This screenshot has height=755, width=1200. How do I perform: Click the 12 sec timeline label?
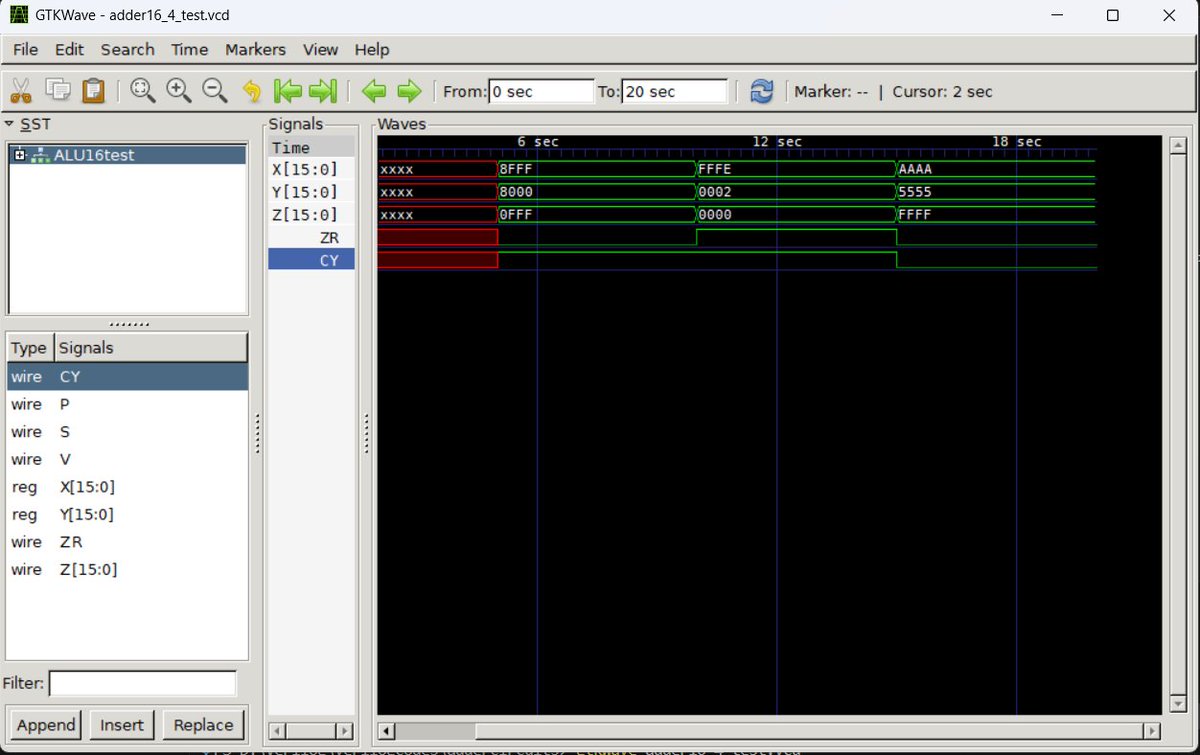(x=777, y=142)
